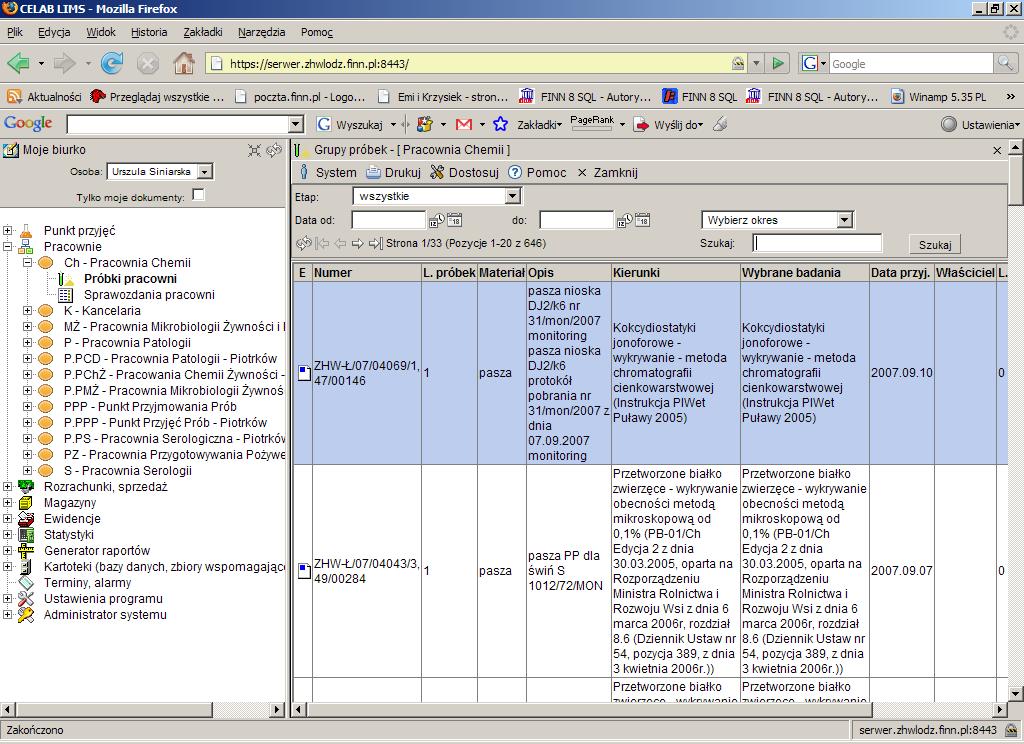Expand Administrator systemu node

pos(7,615)
